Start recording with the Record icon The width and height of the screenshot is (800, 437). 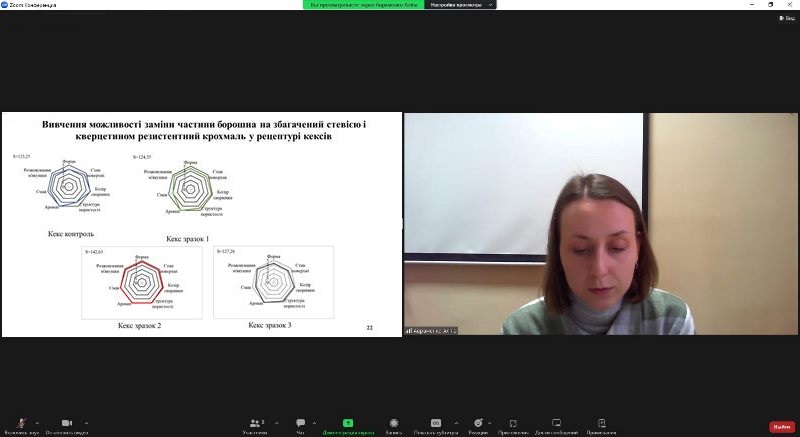click(394, 425)
